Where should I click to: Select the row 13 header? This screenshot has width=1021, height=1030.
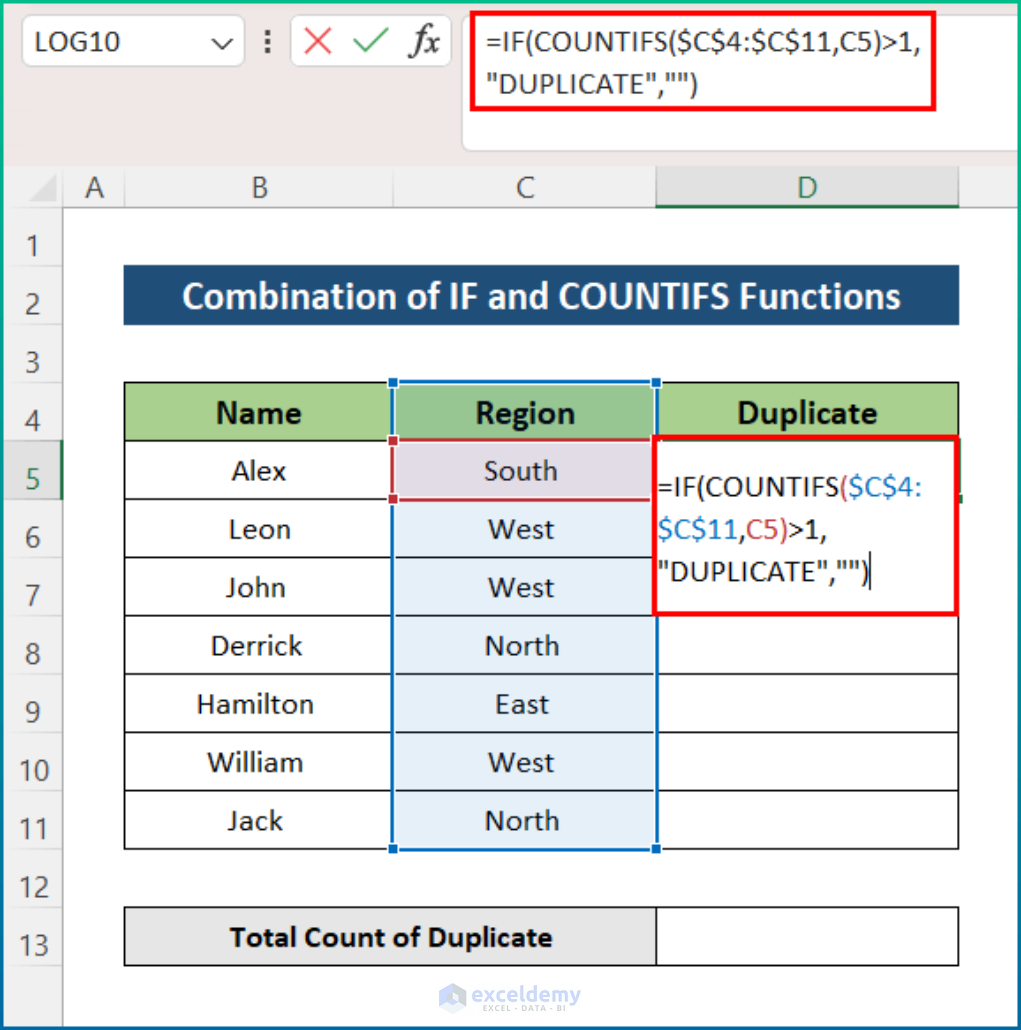33,944
